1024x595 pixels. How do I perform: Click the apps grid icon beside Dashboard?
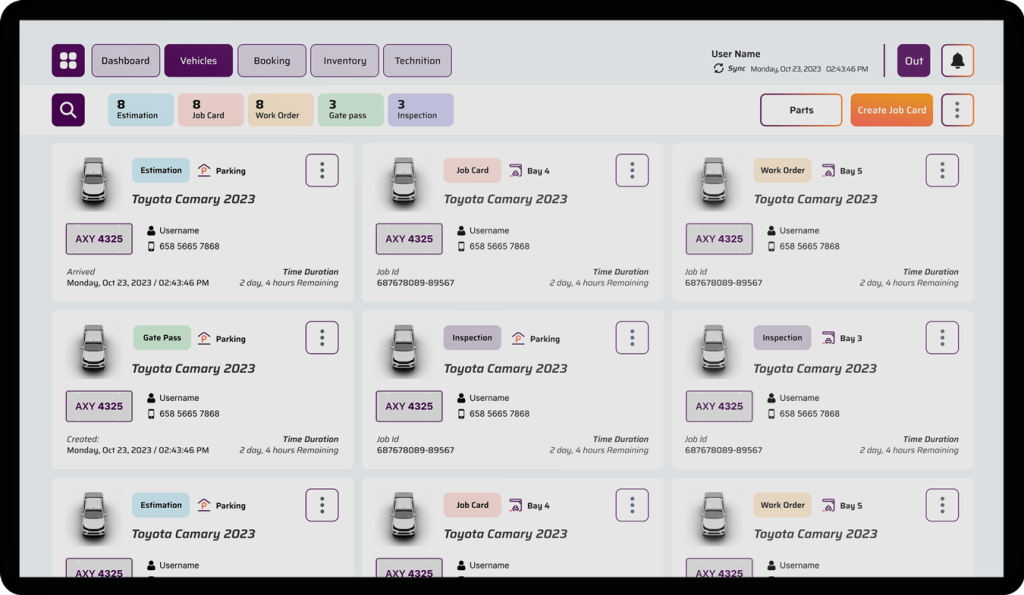pyautogui.click(x=67, y=60)
